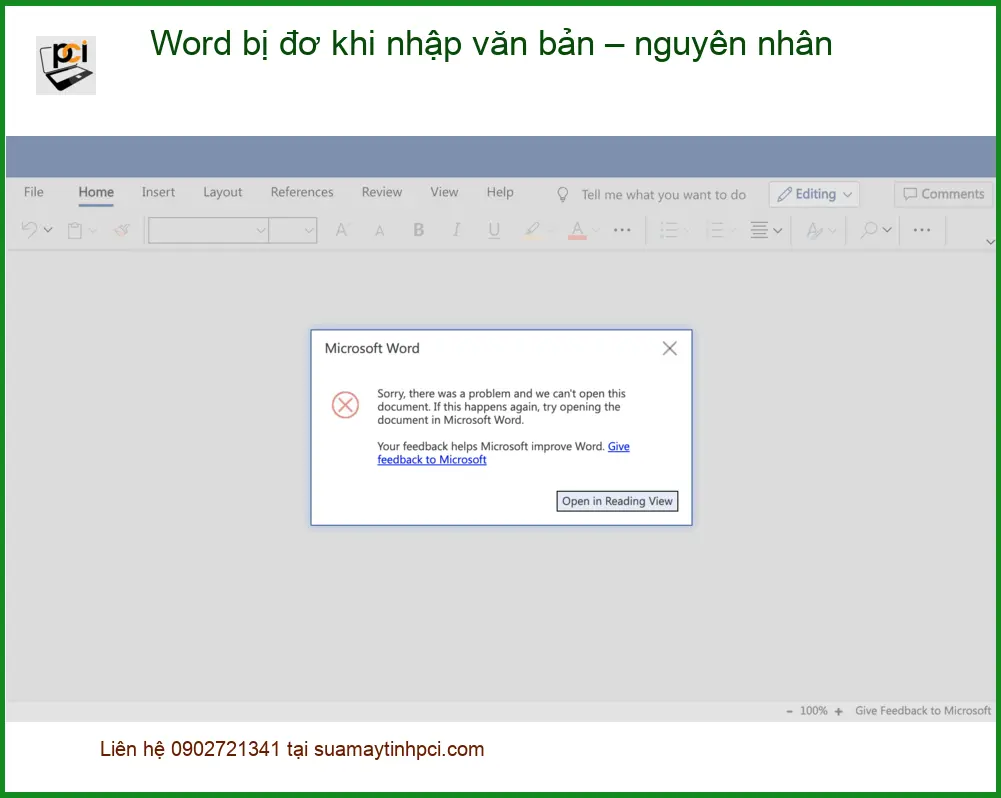Switch to the Review tab

[x=382, y=192]
